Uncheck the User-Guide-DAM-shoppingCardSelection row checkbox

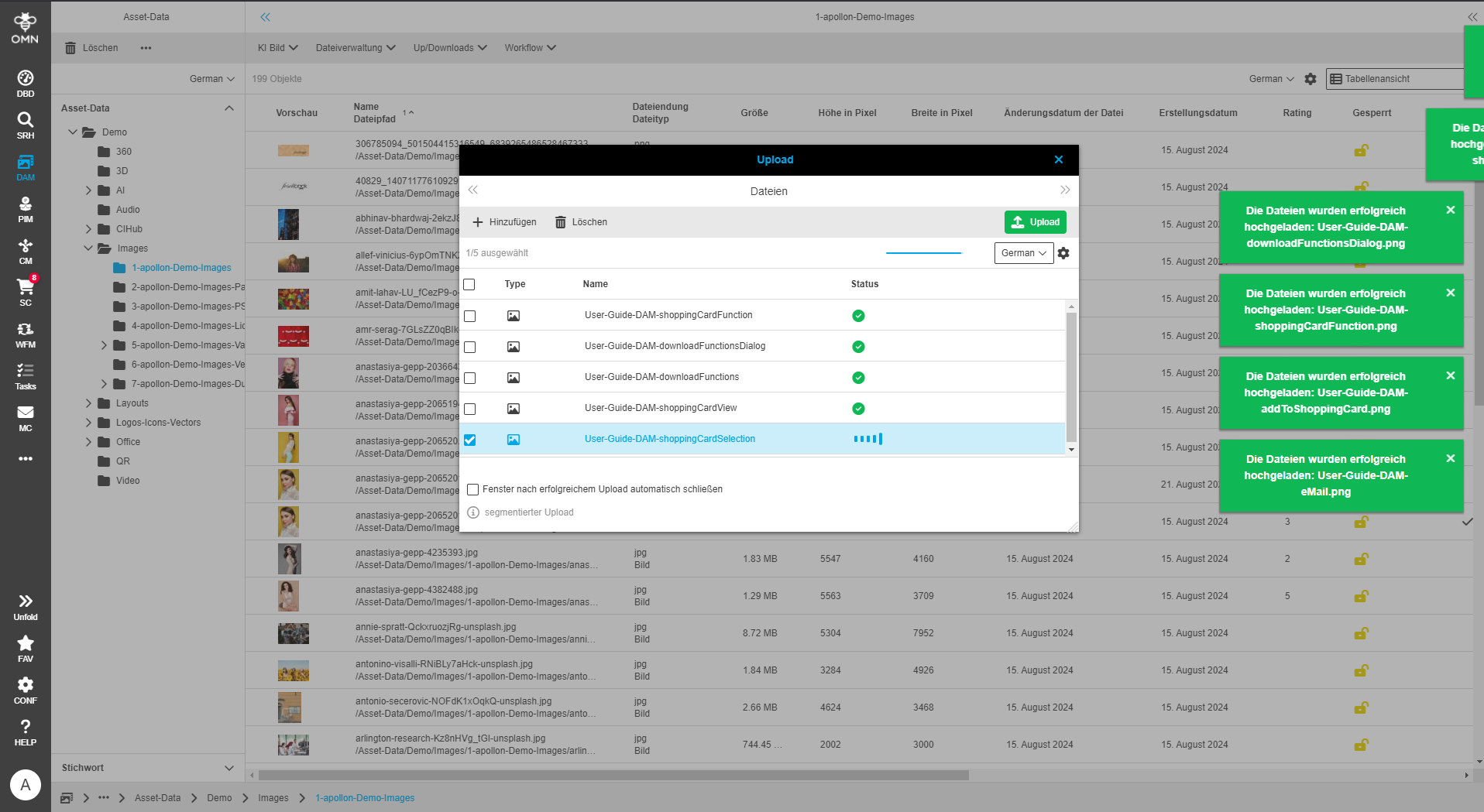(x=470, y=440)
